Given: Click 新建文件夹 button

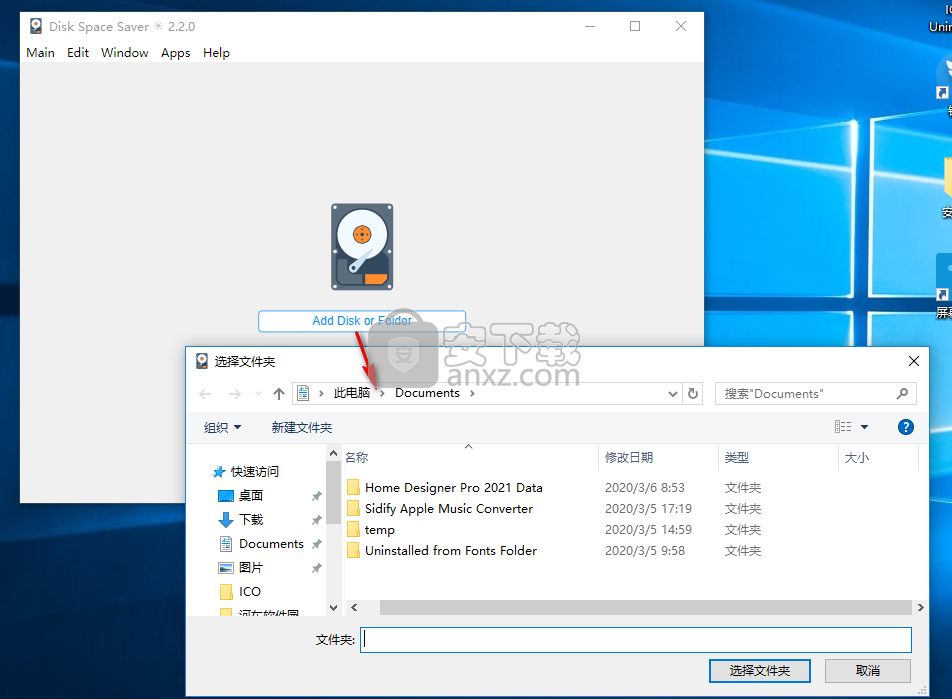Looking at the screenshot, I should 302,428.
